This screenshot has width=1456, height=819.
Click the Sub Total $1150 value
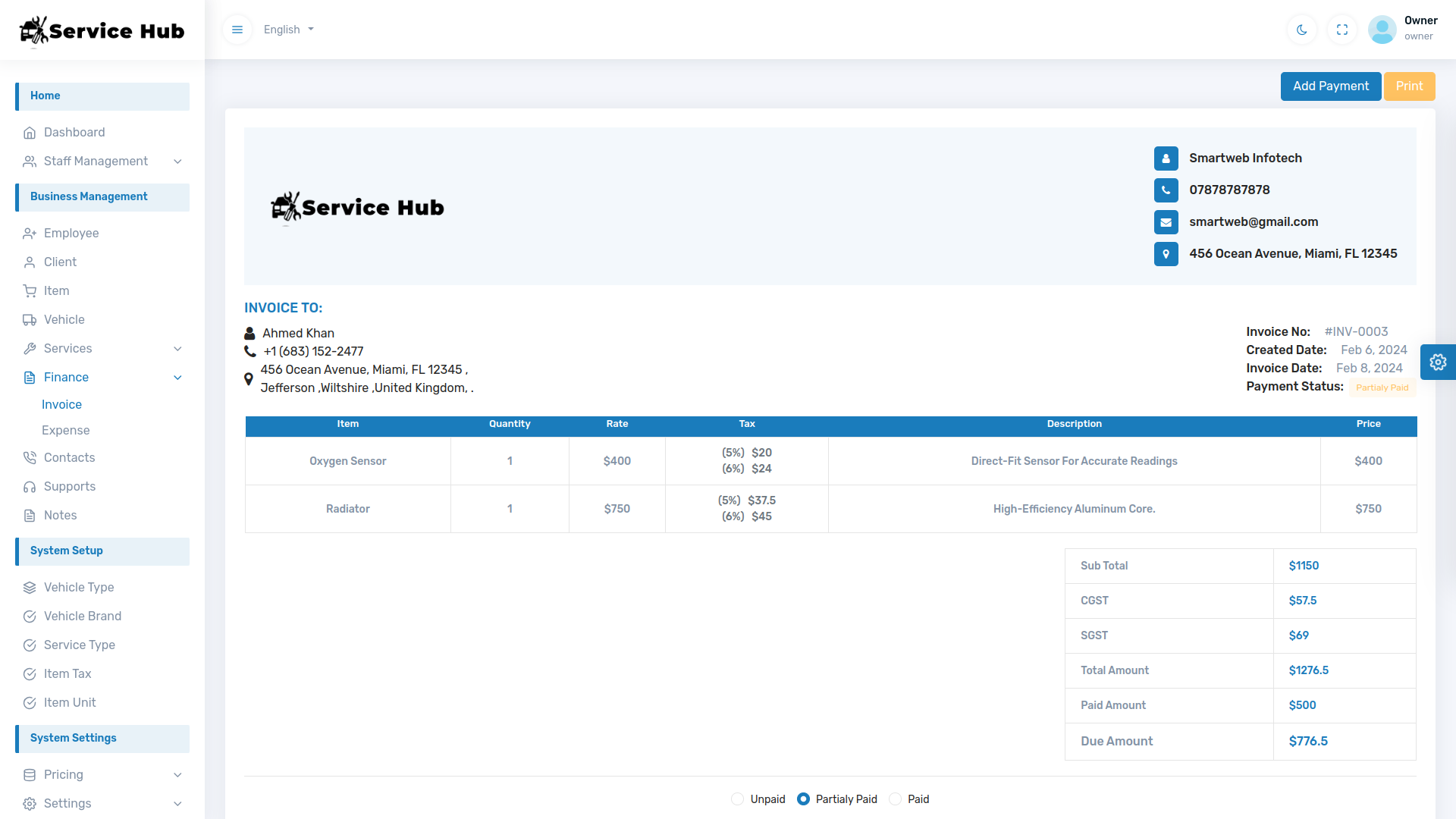pos(1304,566)
